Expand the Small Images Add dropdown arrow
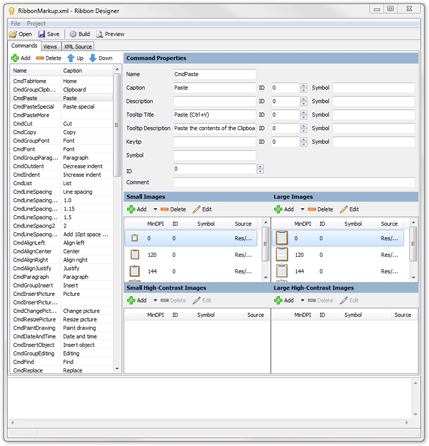Screen dimensions: 429x446 (155, 209)
